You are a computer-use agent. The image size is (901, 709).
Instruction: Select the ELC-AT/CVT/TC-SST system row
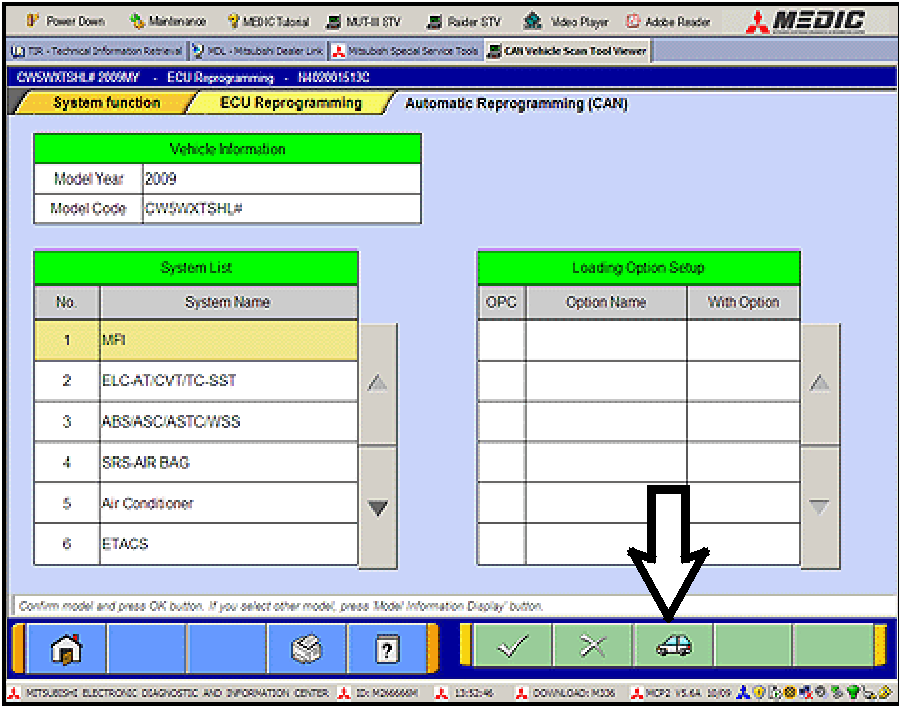pos(228,381)
